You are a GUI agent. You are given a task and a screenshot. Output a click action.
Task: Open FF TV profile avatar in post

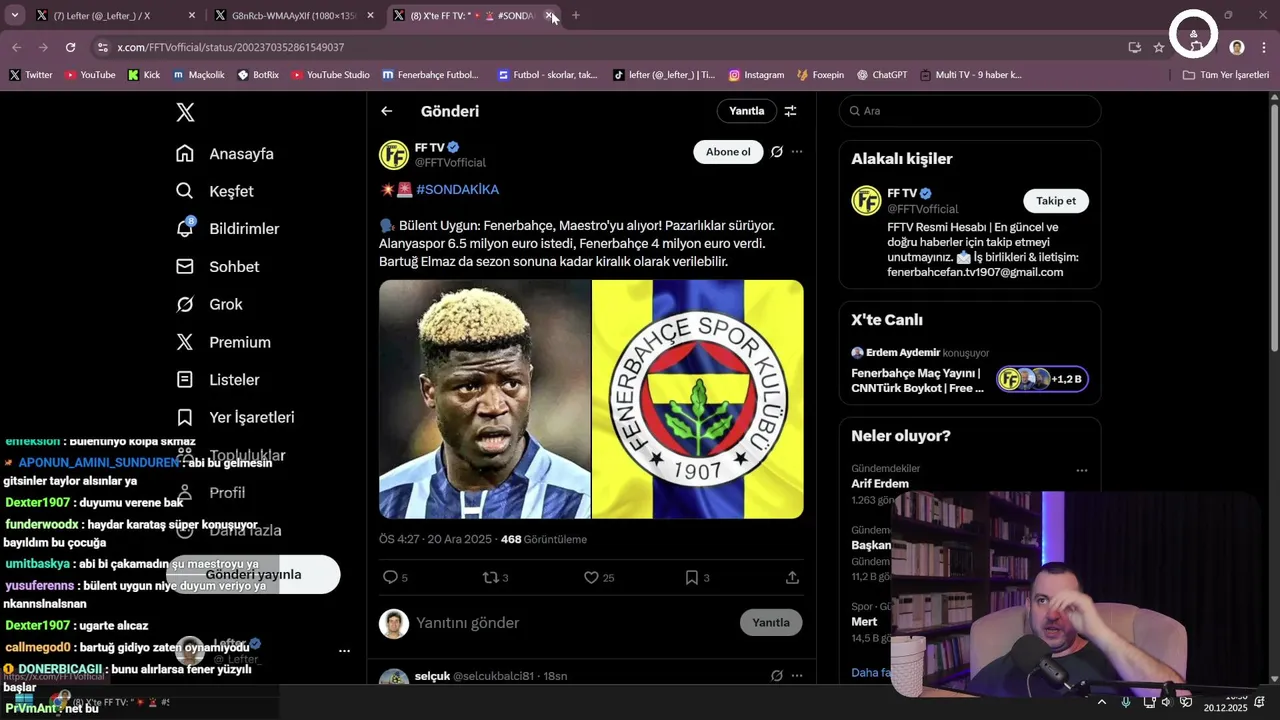[x=394, y=155]
